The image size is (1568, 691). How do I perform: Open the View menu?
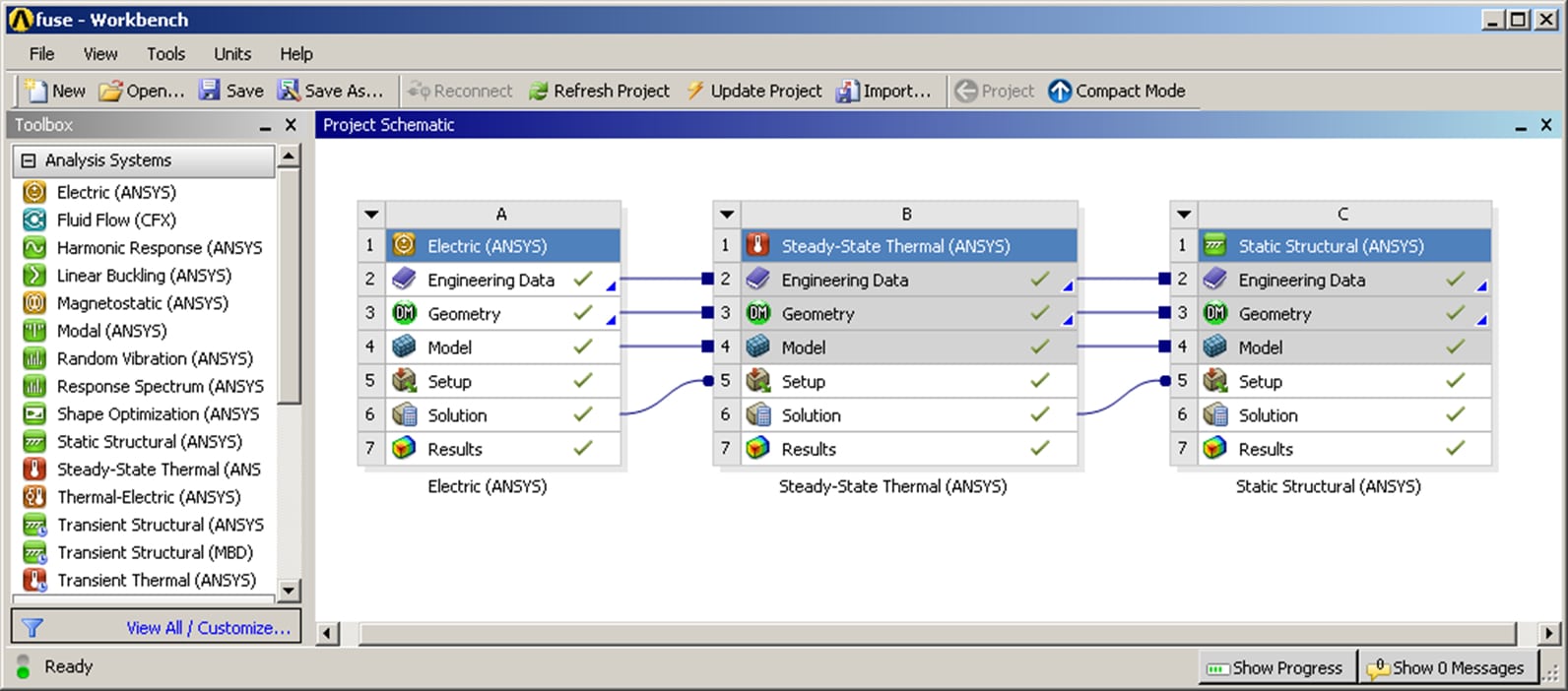point(99,54)
